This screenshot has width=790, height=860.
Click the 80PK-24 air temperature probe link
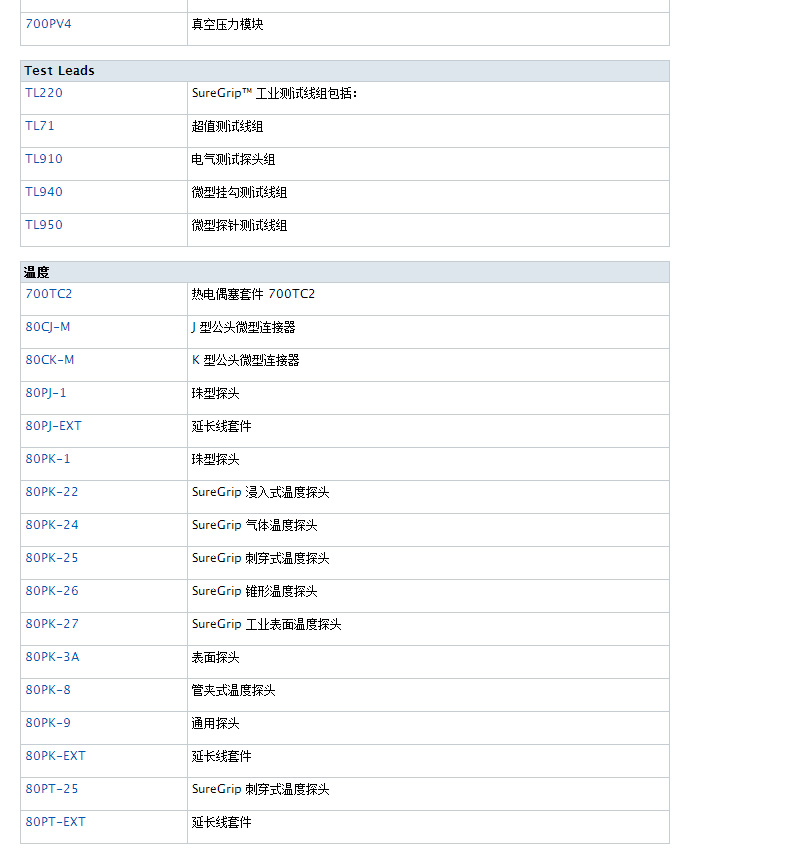click(51, 525)
